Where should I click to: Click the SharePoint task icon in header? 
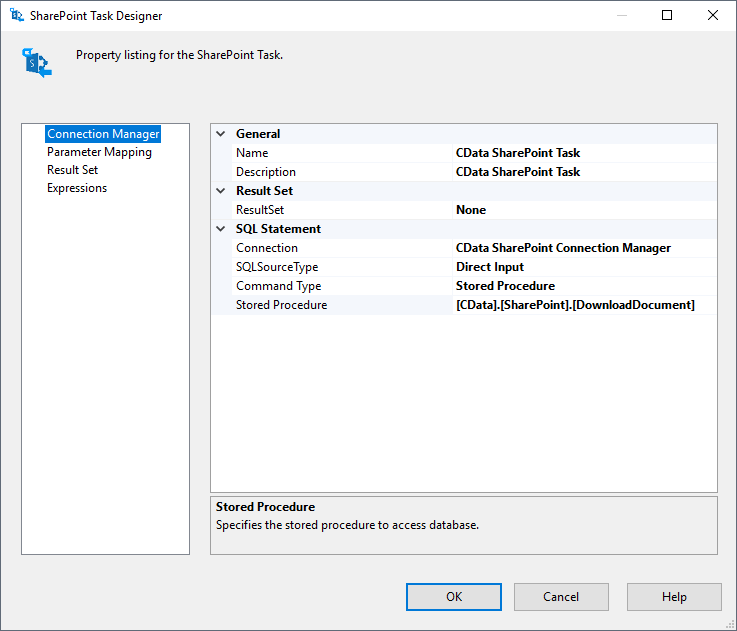click(37, 62)
